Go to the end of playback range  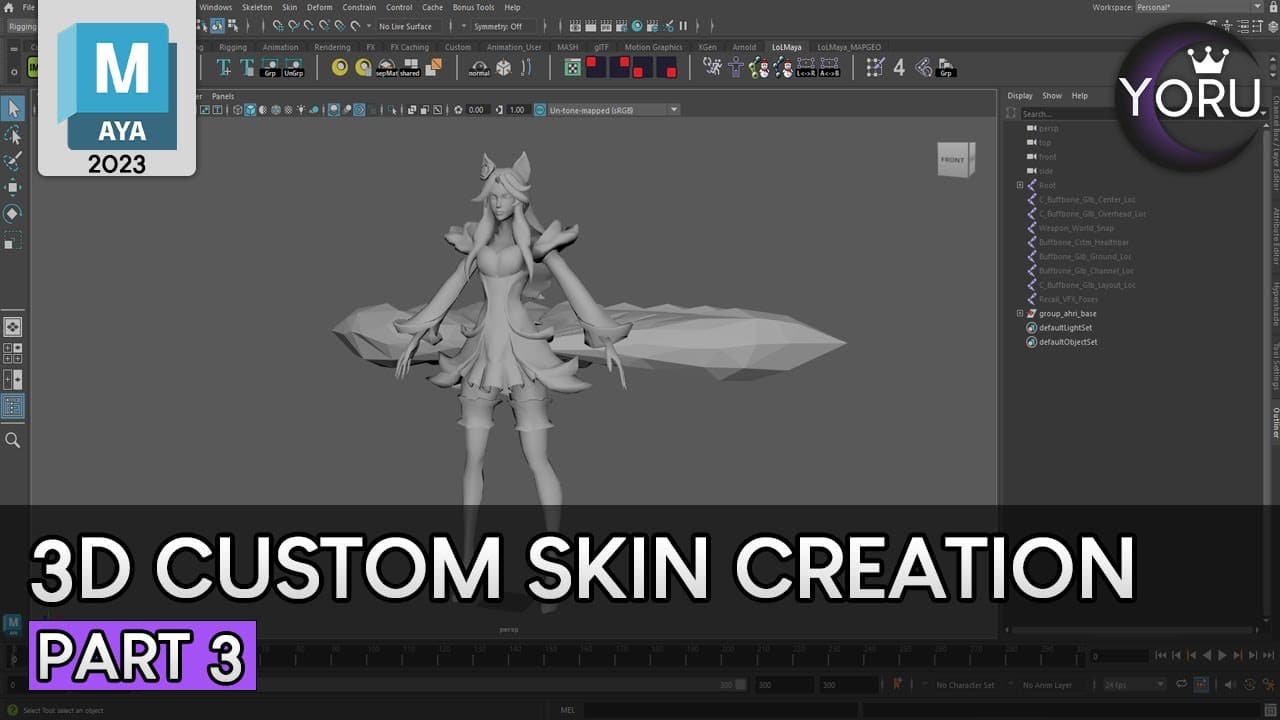[x=1268, y=656]
